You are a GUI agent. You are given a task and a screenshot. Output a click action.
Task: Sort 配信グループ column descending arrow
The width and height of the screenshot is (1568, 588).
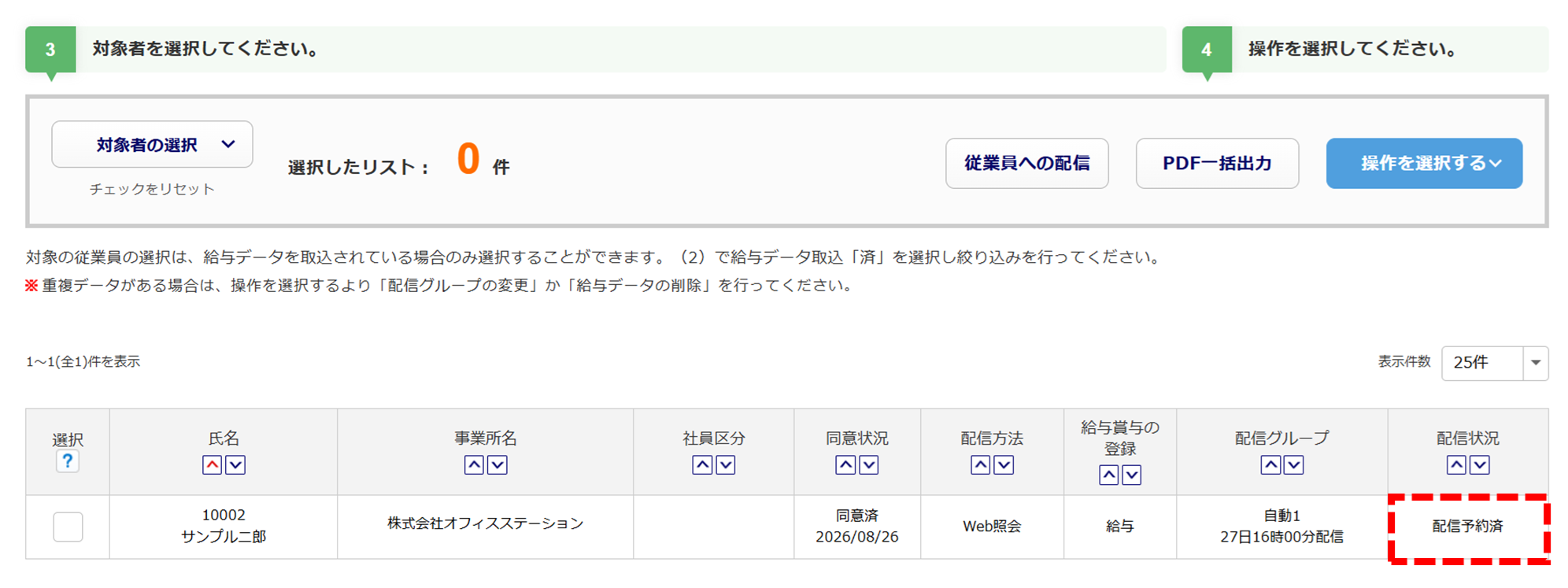pos(1293,465)
